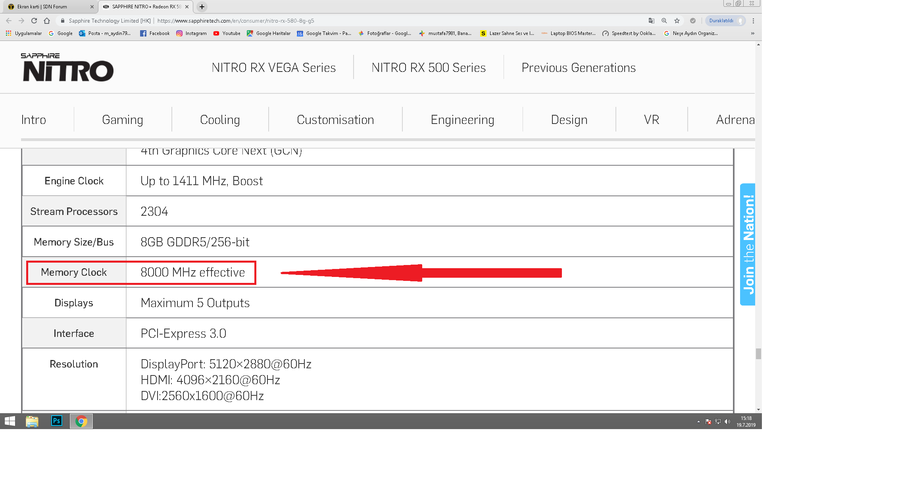Viewport: 900px width, 503px height.
Task: Open Photoshop from the taskbar
Action: 56,421
